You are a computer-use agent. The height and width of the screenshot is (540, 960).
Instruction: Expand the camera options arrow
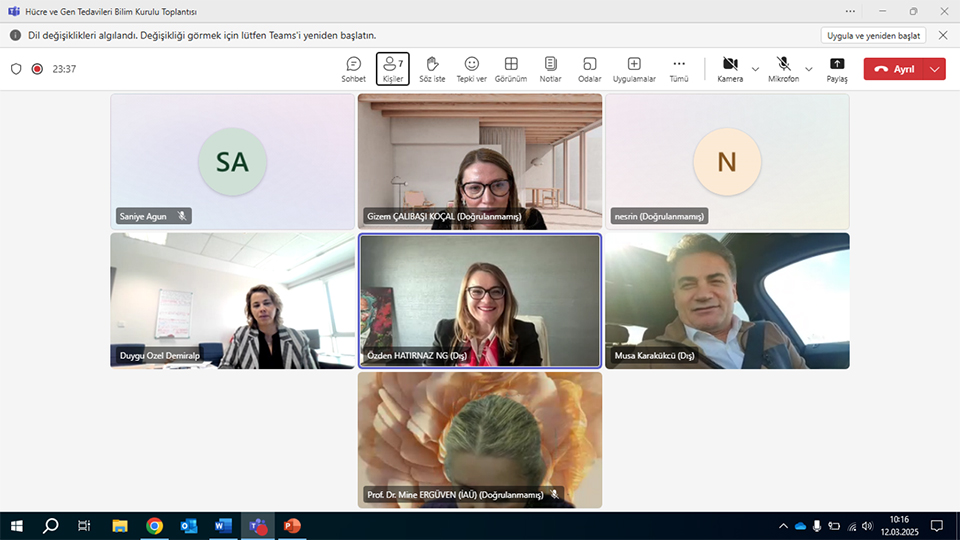tap(755, 69)
